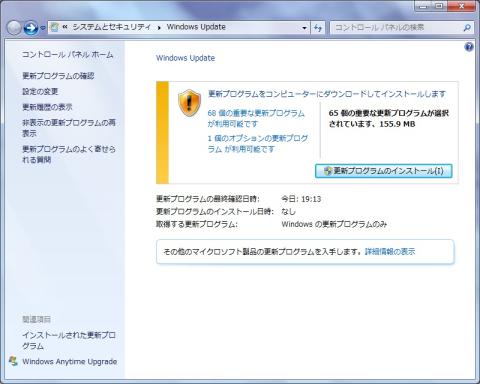Click the Control Panel icon in address bar
Image resolution: width=480 pixels, height=384 pixels.
tap(55, 27)
